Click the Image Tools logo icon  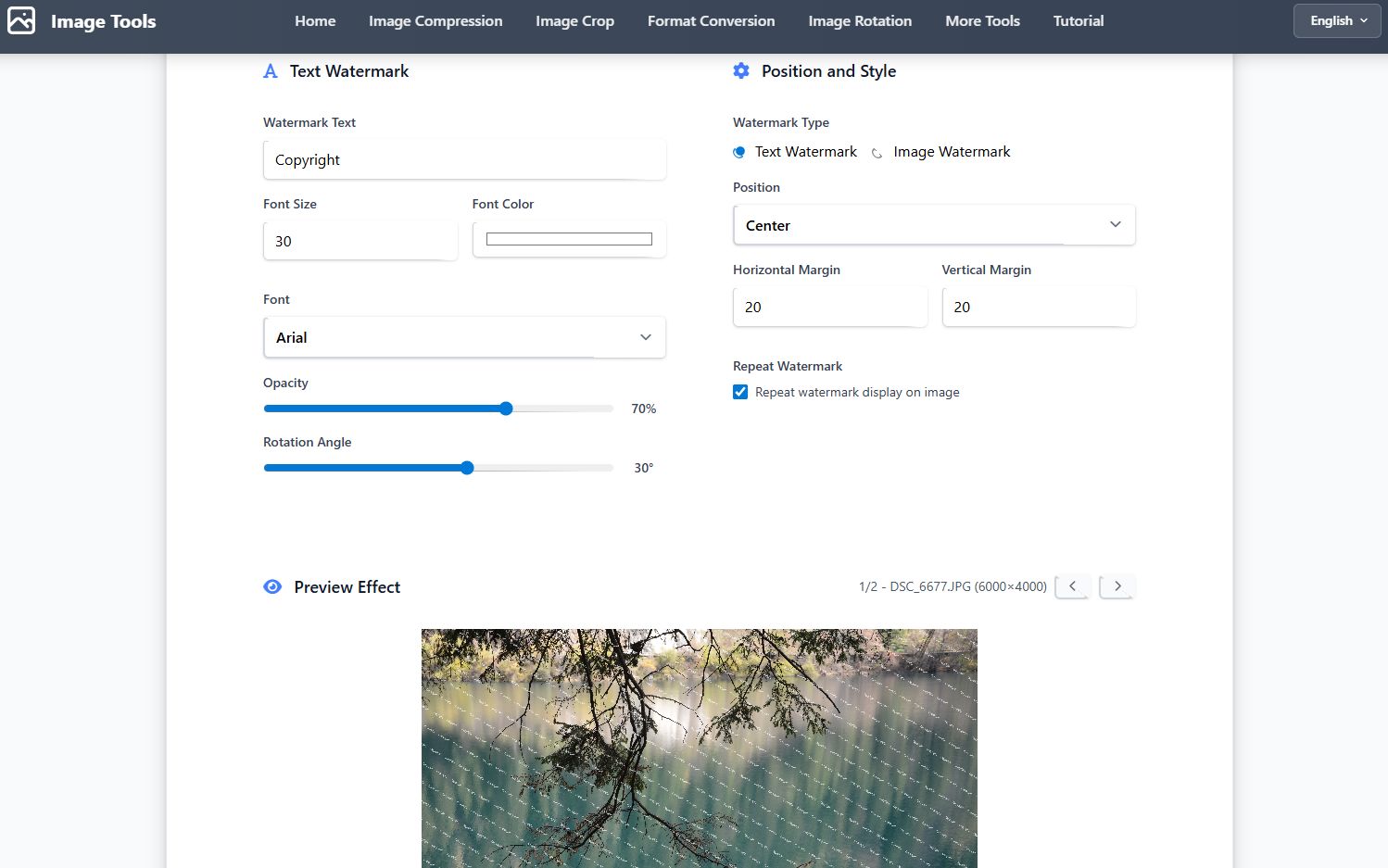(x=21, y=20)
